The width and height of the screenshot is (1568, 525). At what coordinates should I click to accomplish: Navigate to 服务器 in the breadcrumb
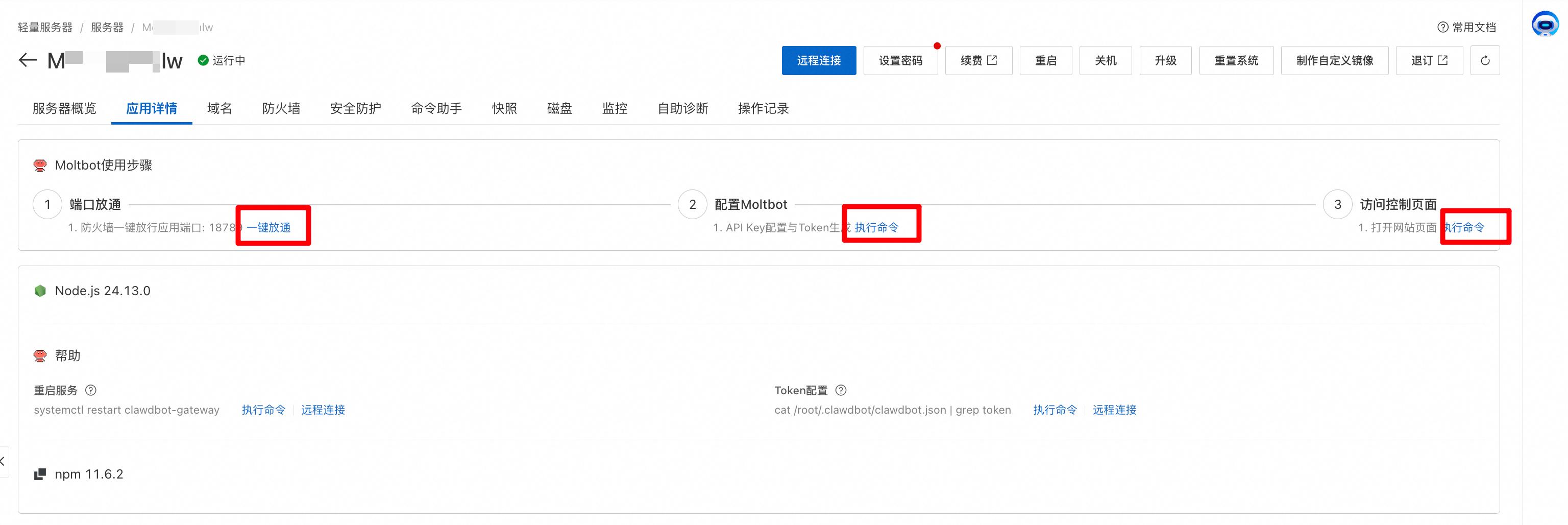107,27
